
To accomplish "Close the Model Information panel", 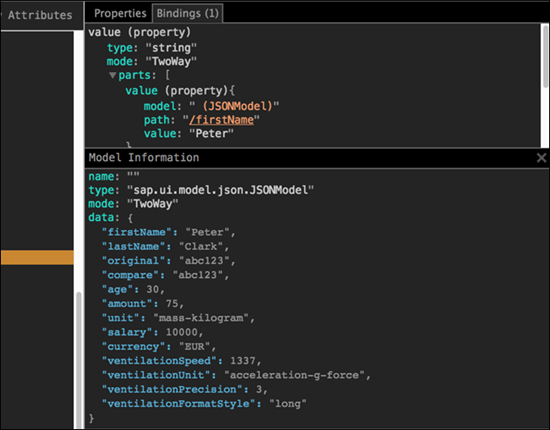I will [x=541, y=158].
